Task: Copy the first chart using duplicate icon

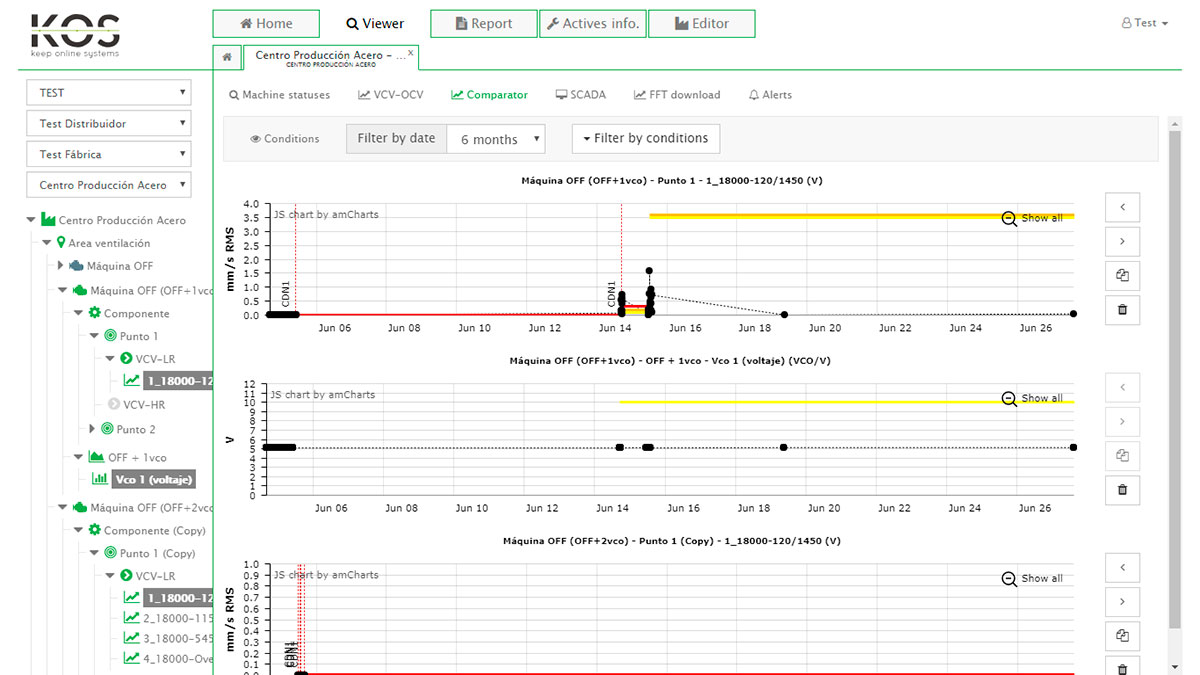Action: [1122, 276]
